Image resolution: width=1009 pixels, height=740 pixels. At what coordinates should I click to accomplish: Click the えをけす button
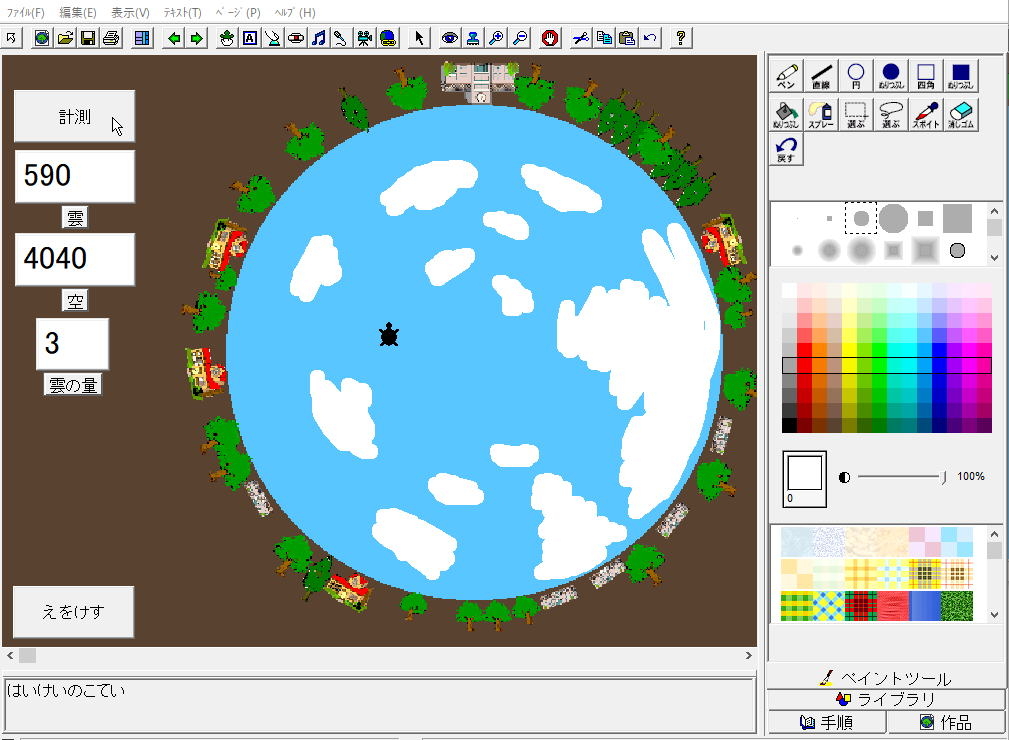(73, 612)
